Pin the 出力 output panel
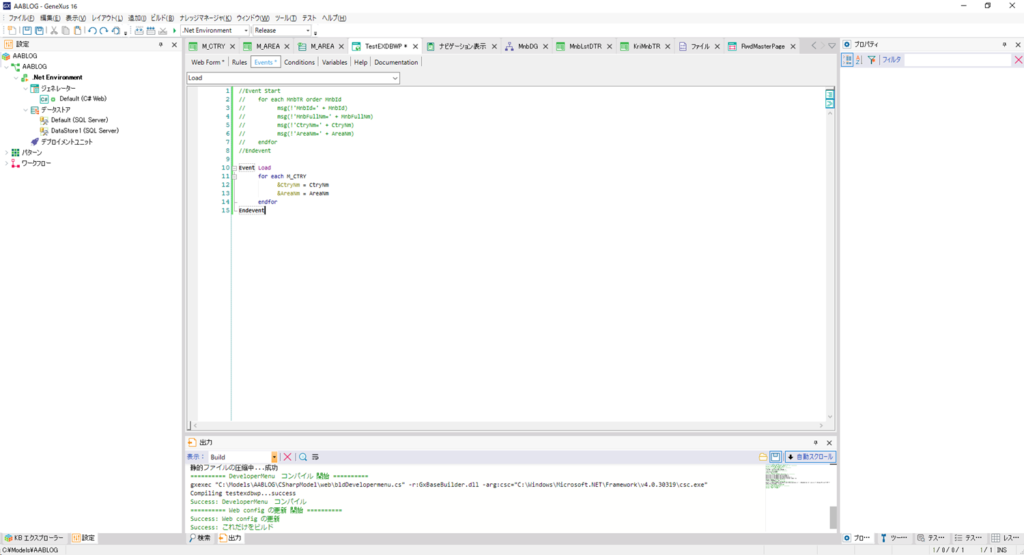This screenshot has width=1024, height=555. click(x=815, y=443)
